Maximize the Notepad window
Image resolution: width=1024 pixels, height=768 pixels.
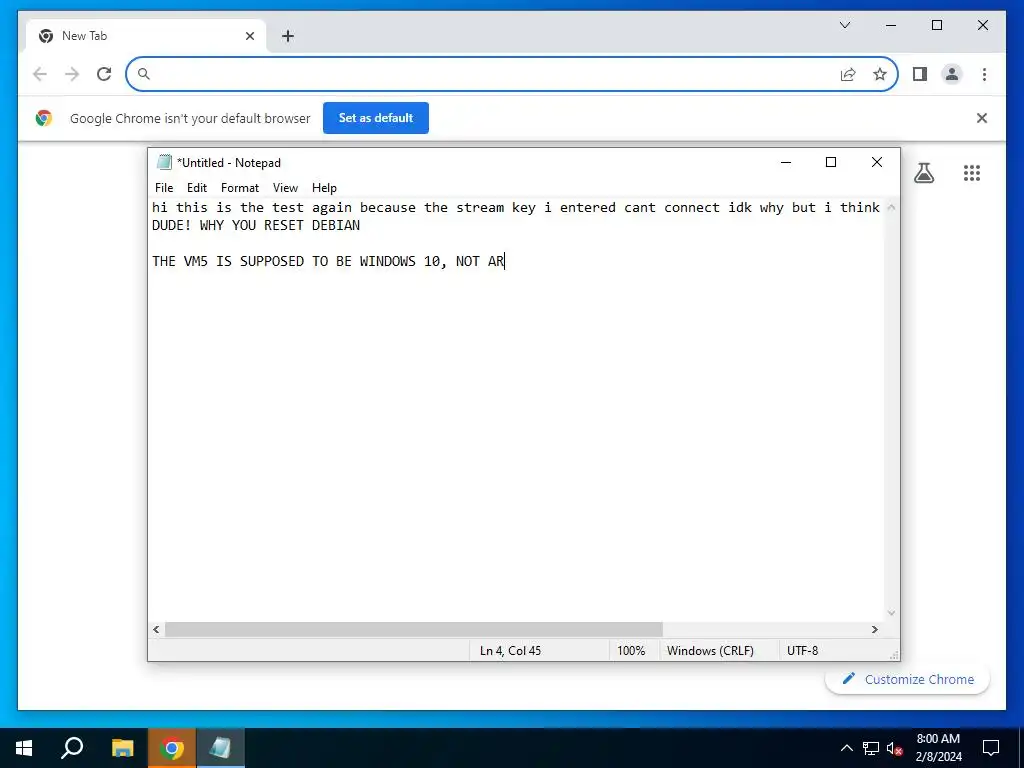[831, 163]
